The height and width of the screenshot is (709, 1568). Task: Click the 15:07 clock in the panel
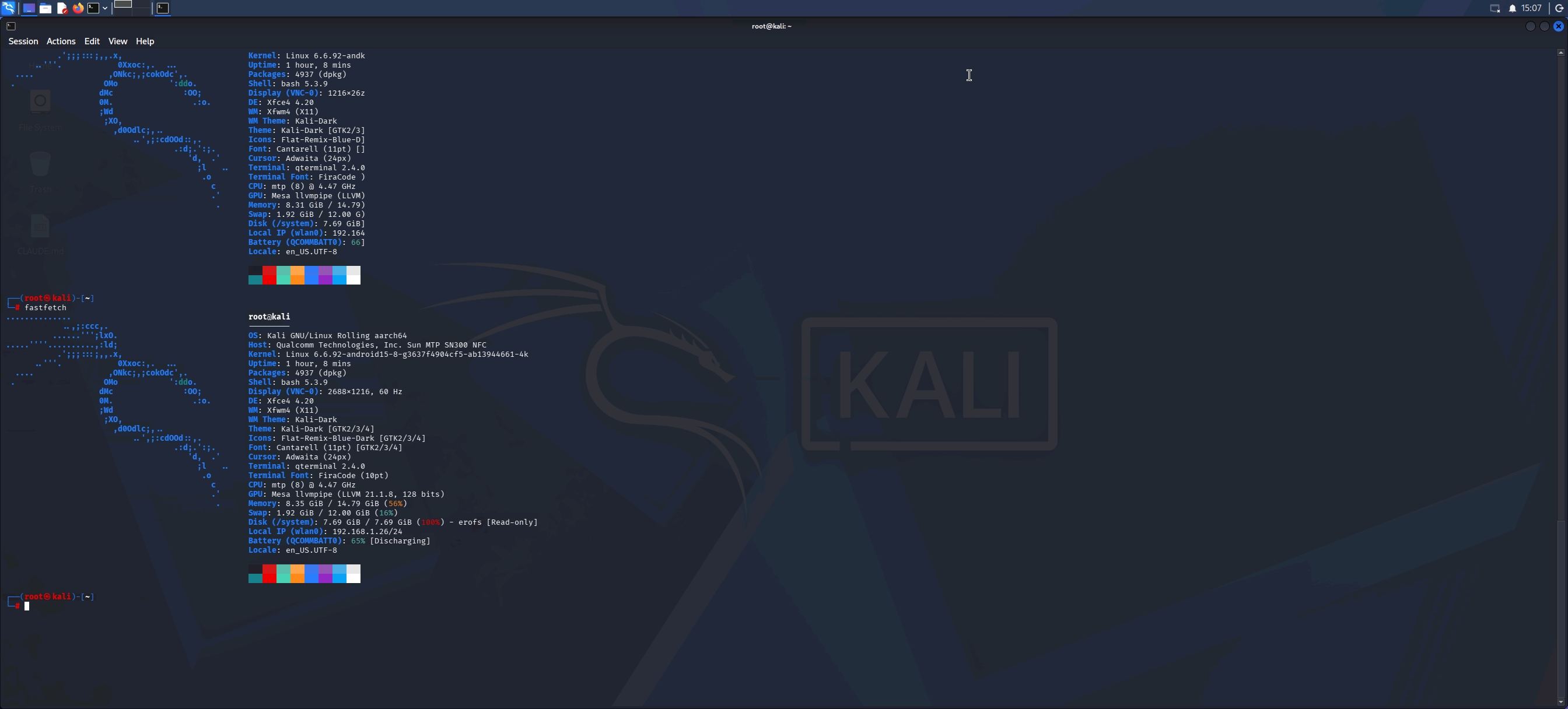pyautogui.click(x=1531, y=8)
